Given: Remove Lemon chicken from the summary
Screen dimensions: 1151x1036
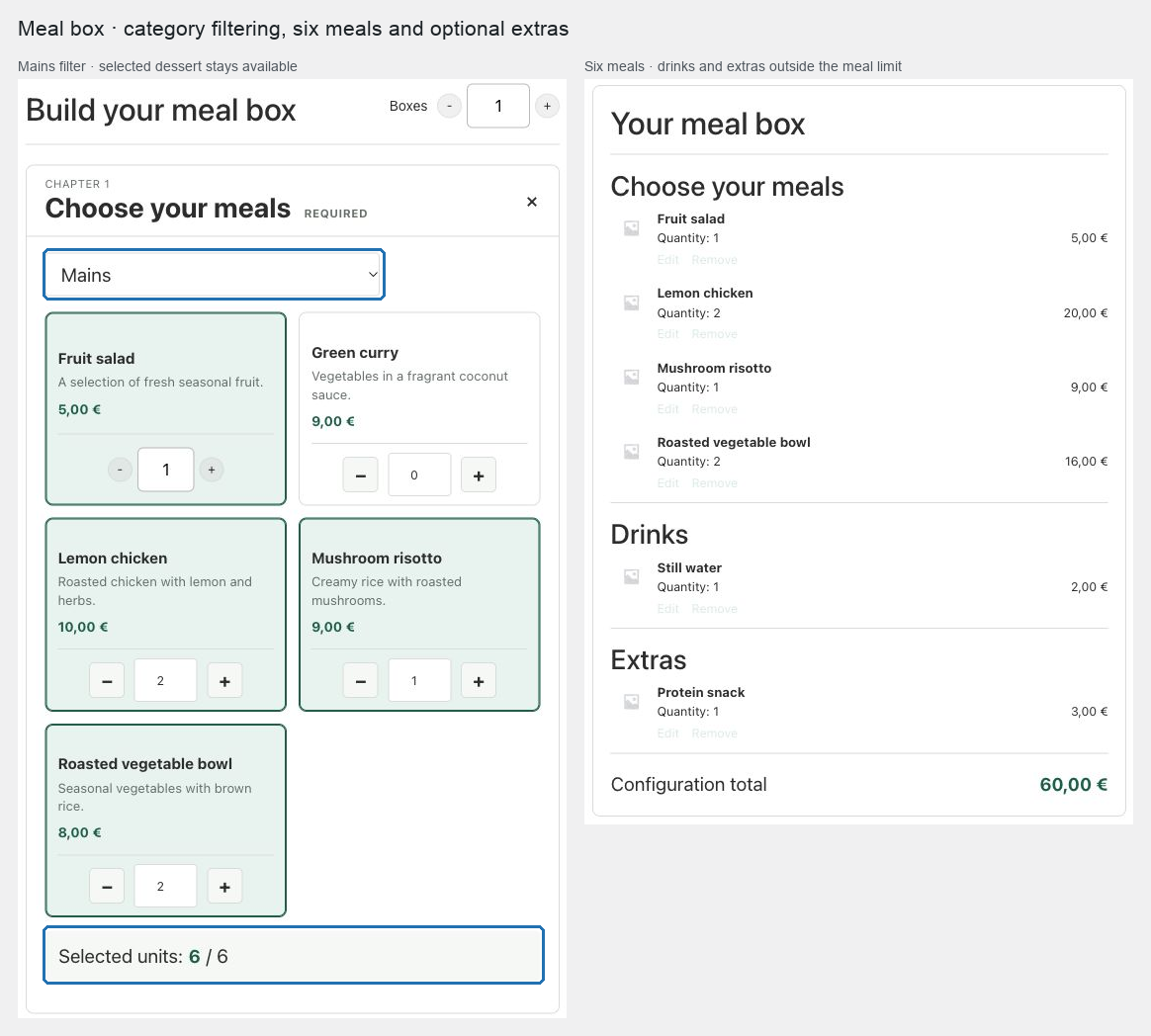Looking at the screenshot, I should (714, 334).
